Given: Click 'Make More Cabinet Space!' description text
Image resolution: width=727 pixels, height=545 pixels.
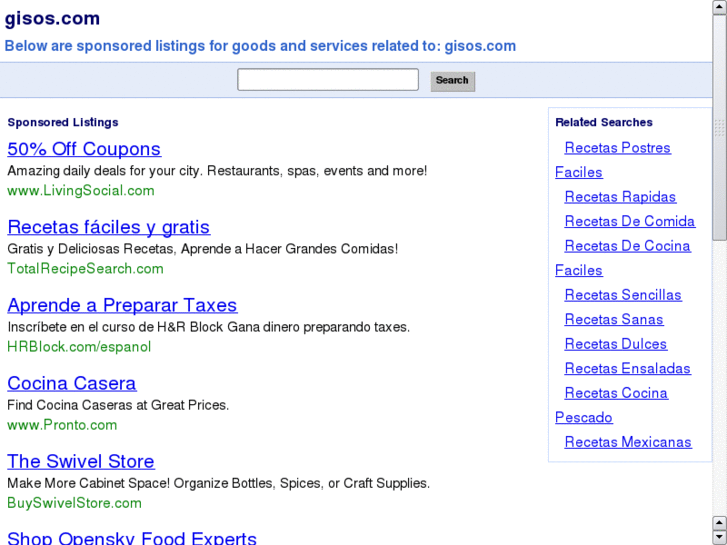Looking at the screenshot, I should coord(89,483).
